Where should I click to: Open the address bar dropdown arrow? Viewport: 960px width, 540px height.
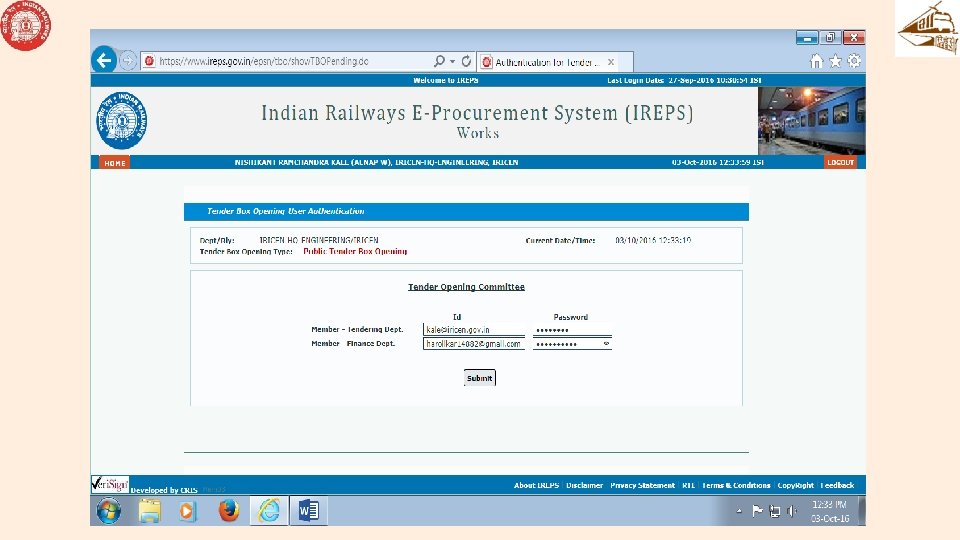(x=452, y=61)
